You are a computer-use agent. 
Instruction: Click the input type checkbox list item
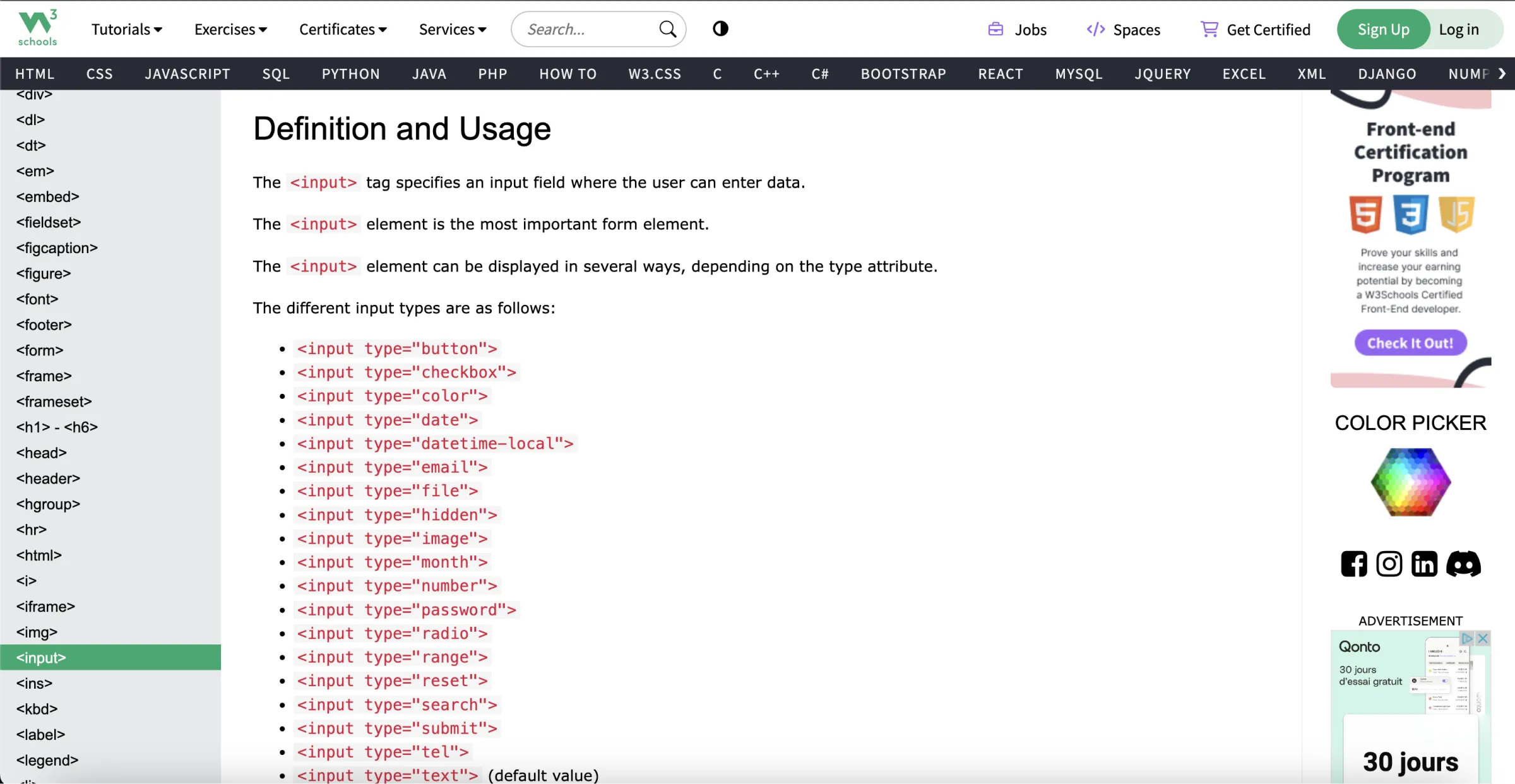406,372
